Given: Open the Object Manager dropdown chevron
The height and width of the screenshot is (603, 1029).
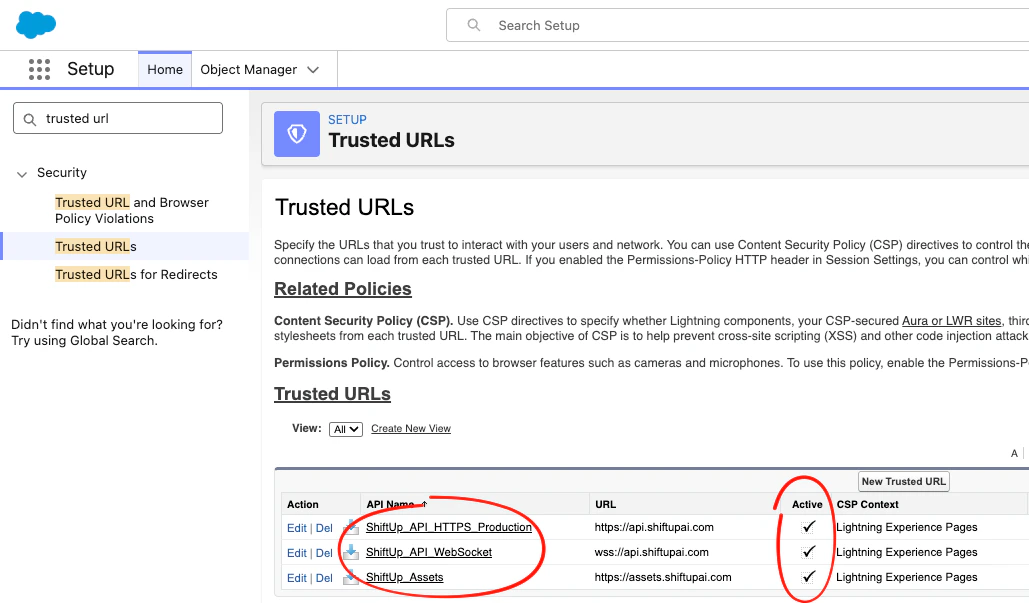Looking at the screenshot, I should [313, 69].
